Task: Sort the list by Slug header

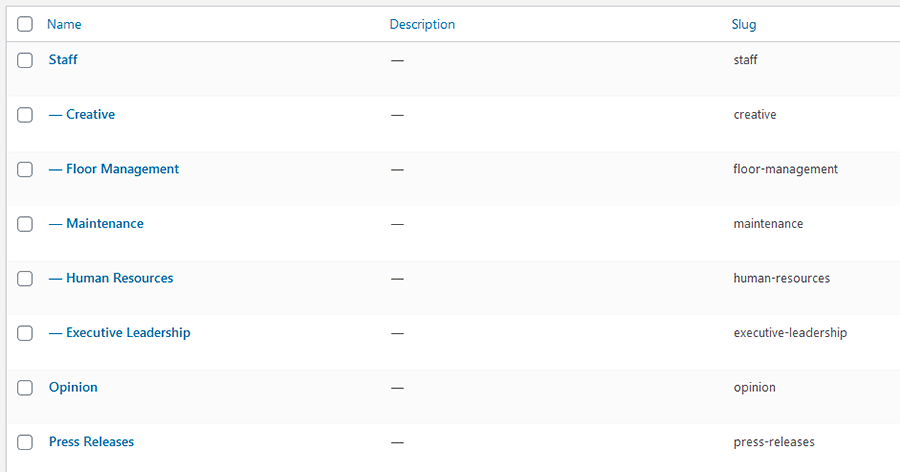Action: (743, 24)
